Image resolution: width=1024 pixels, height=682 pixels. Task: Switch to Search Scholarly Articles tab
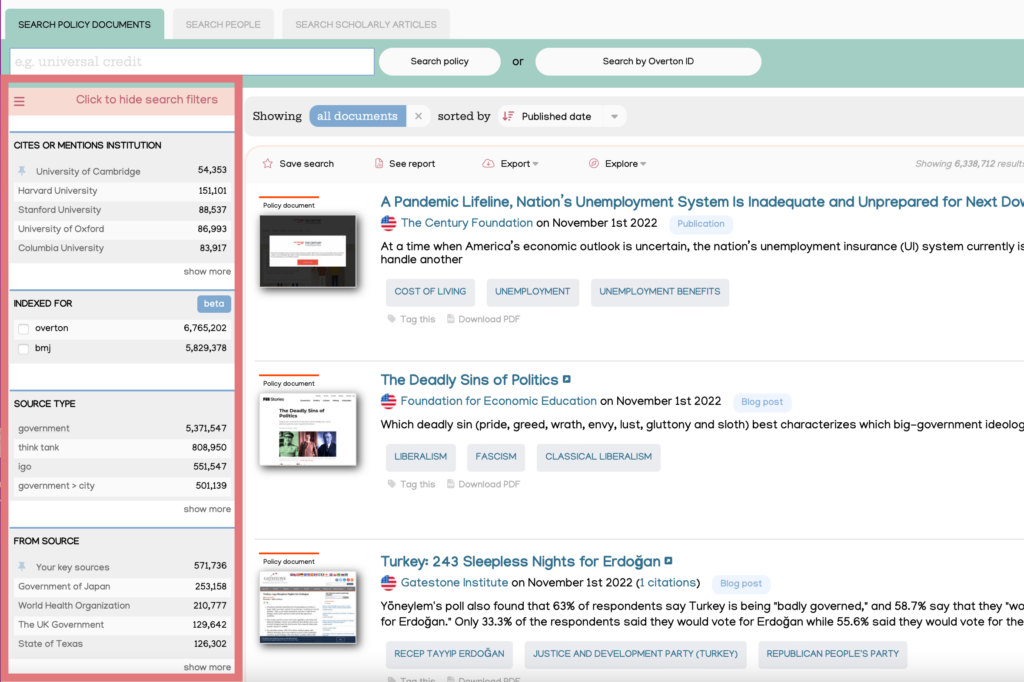pos(366,25)
